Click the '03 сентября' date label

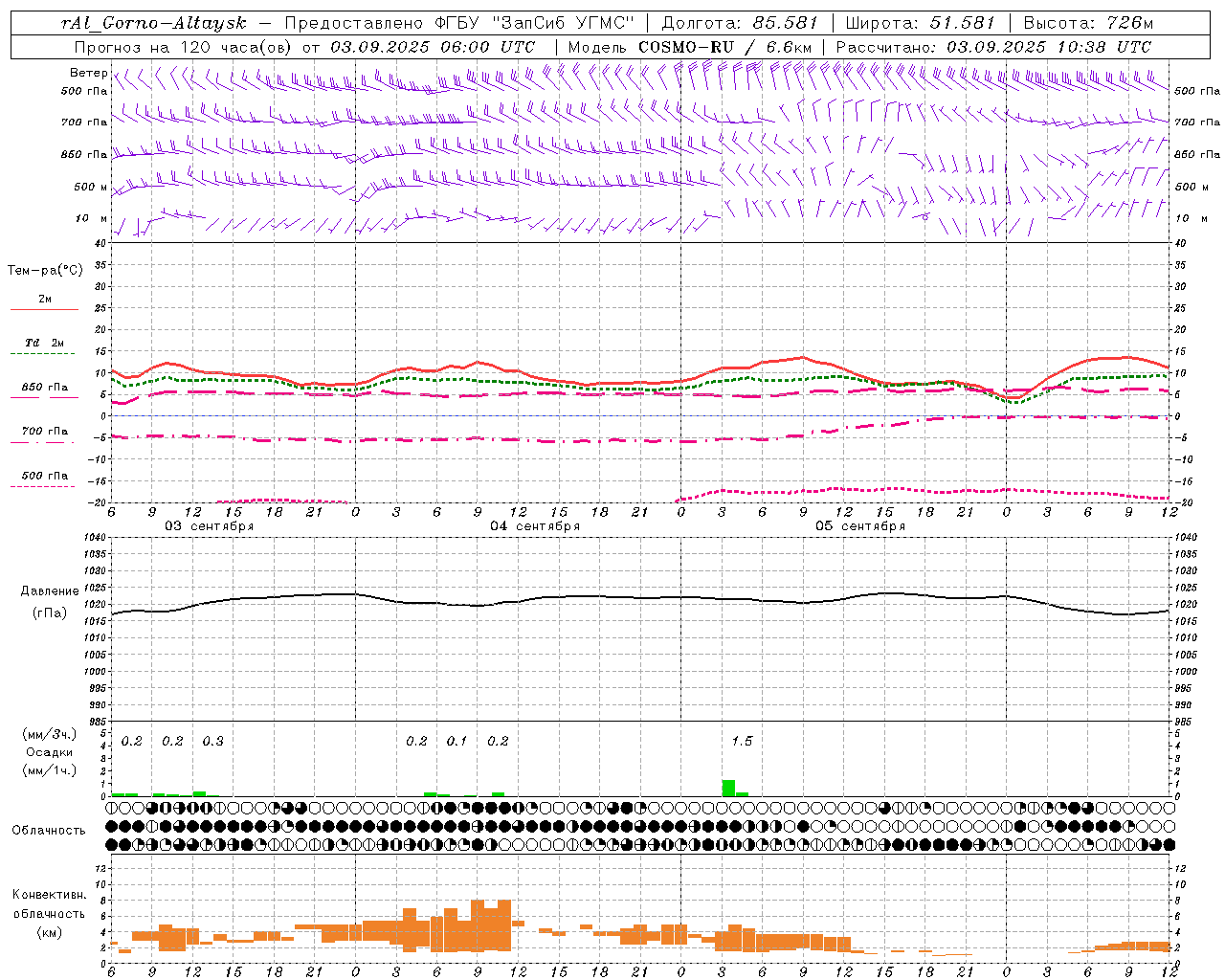(210, 526)
